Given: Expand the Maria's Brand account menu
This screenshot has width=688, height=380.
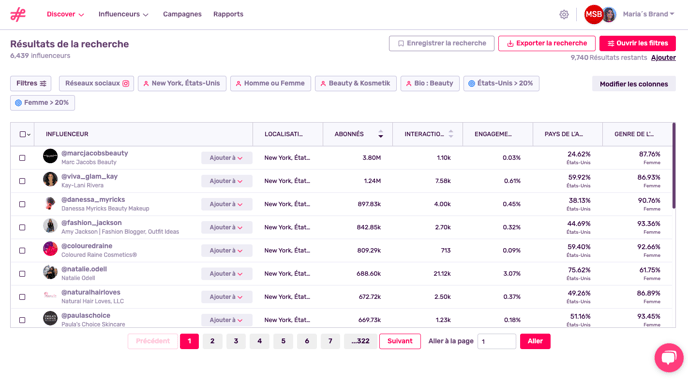Looking at the screenshot, I should 648,14.
